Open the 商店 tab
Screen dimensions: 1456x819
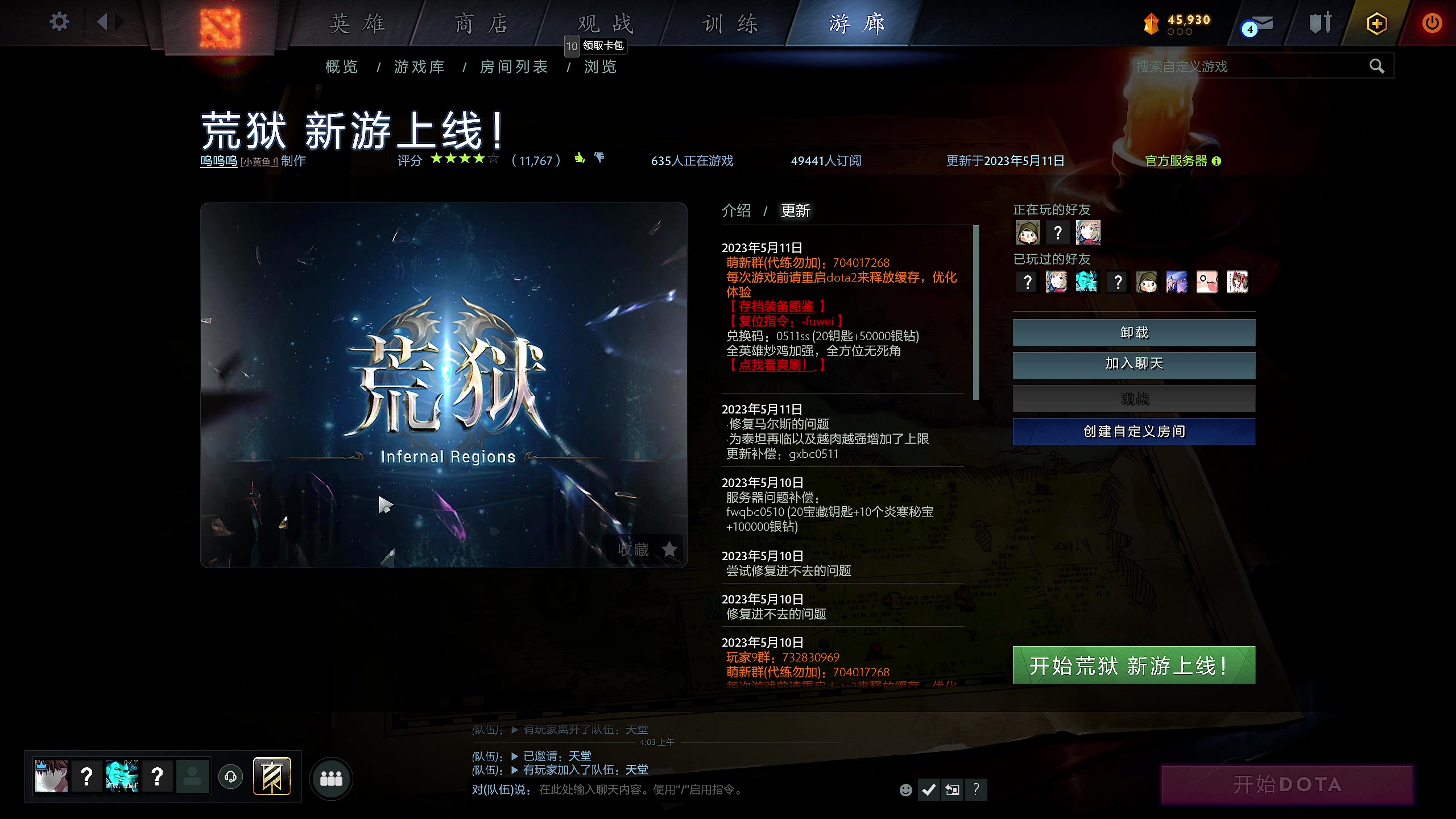tap(481, 24)
